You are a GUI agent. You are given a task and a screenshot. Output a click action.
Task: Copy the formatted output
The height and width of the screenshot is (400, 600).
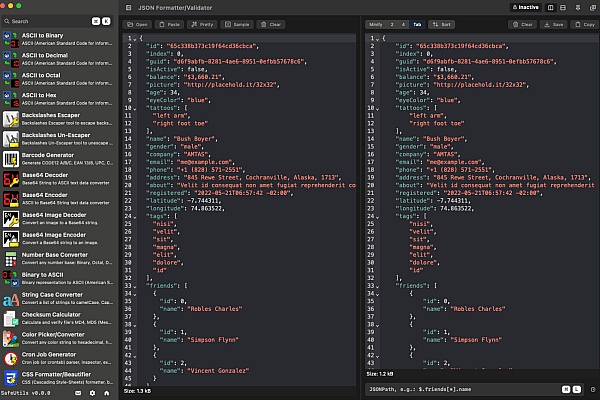585,24
